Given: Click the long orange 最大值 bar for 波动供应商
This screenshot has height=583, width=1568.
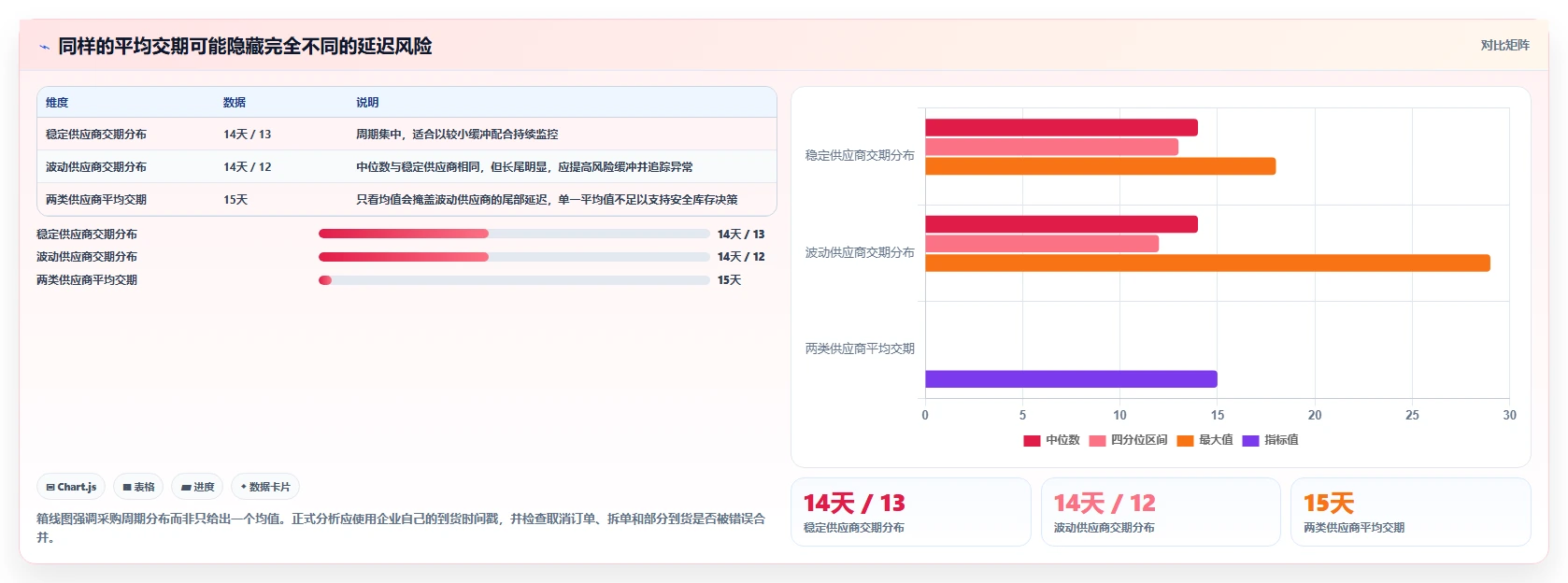Looking at the screenshot, I should [1208, 263].
